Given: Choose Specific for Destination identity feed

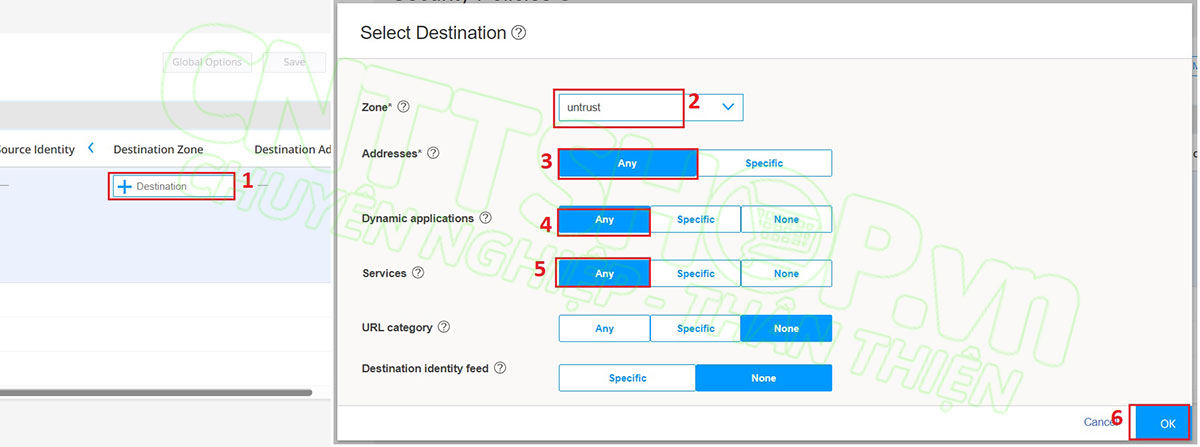Looking at the screenshot, I should point(627,378).
